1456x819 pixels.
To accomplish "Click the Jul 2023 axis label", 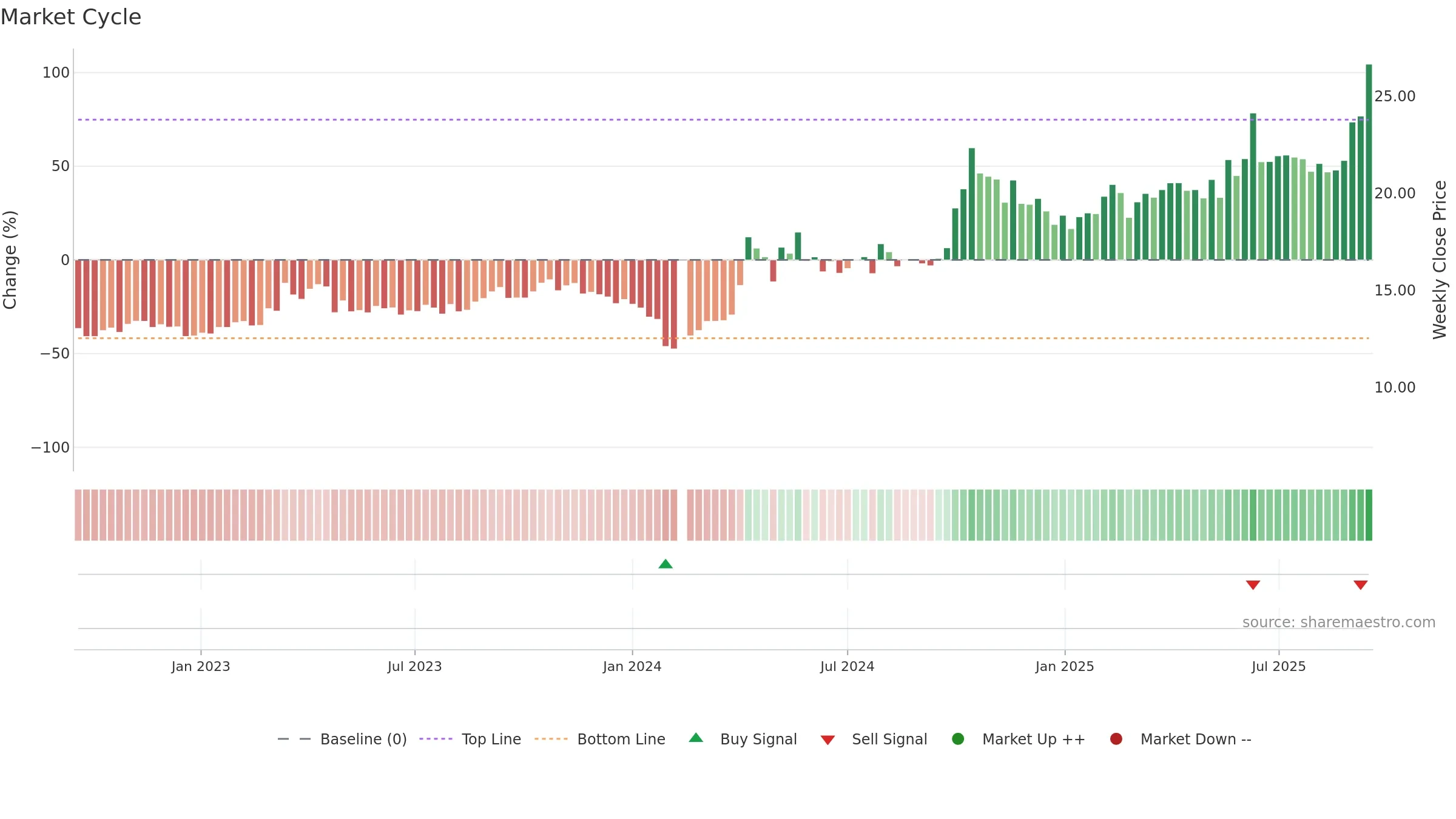I will point(415,666).
